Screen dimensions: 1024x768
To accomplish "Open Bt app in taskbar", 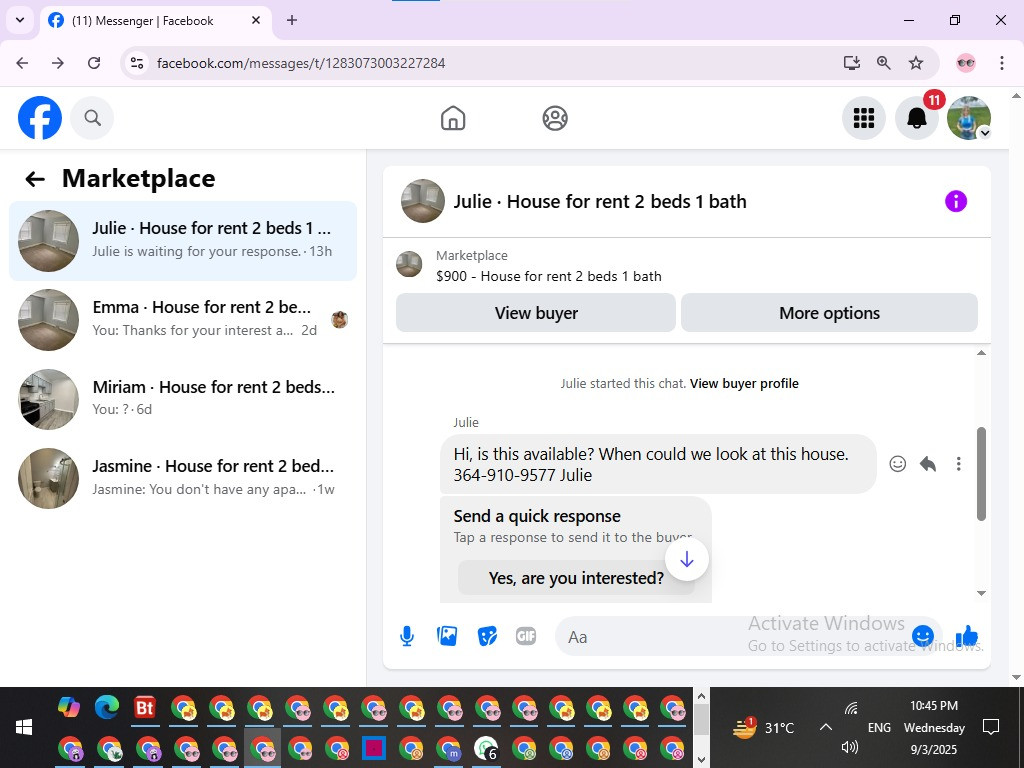I will pyautogui.click(x=145, y=707).
